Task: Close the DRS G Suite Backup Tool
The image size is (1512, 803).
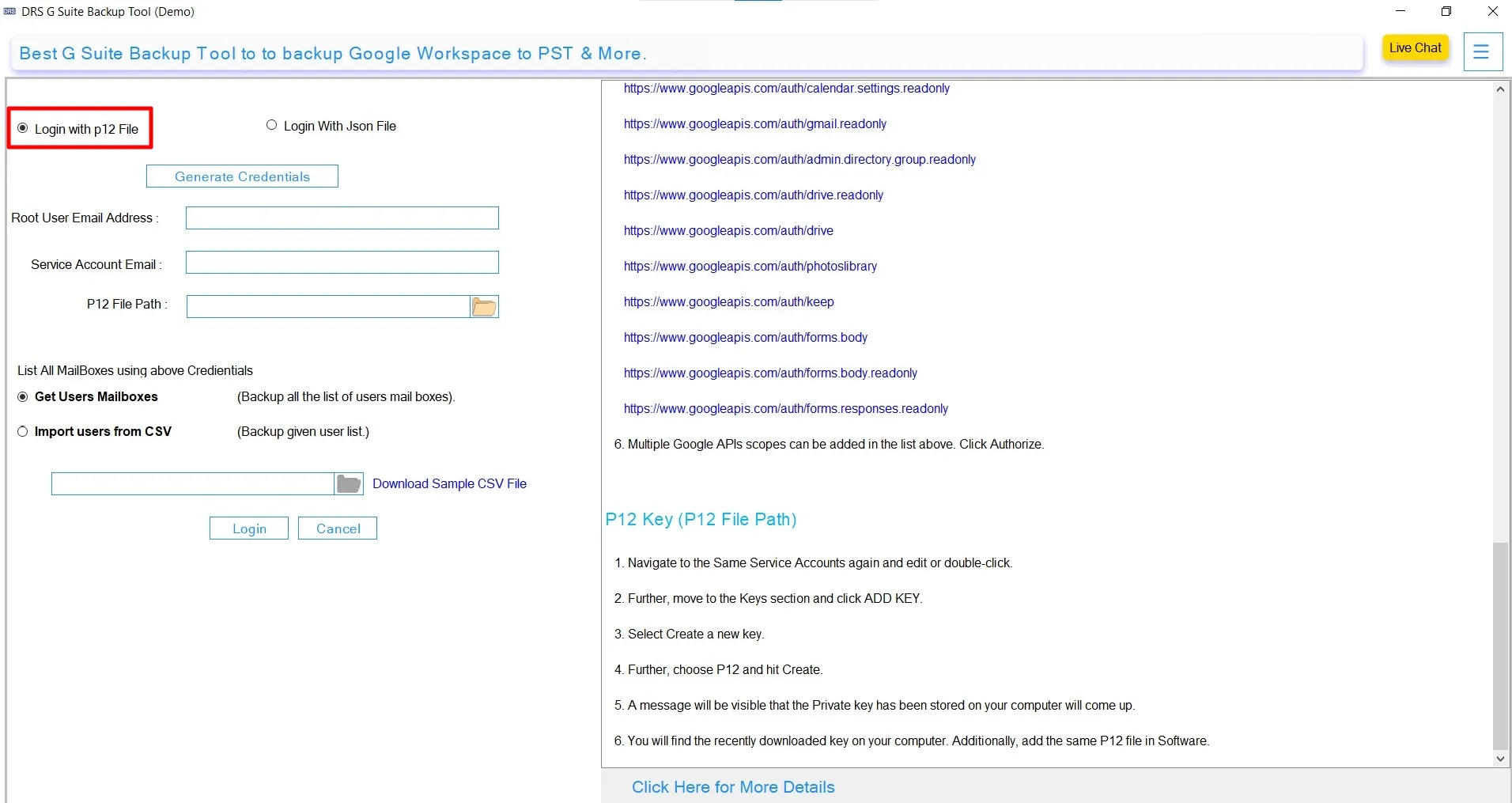Action: [1492, 11]
